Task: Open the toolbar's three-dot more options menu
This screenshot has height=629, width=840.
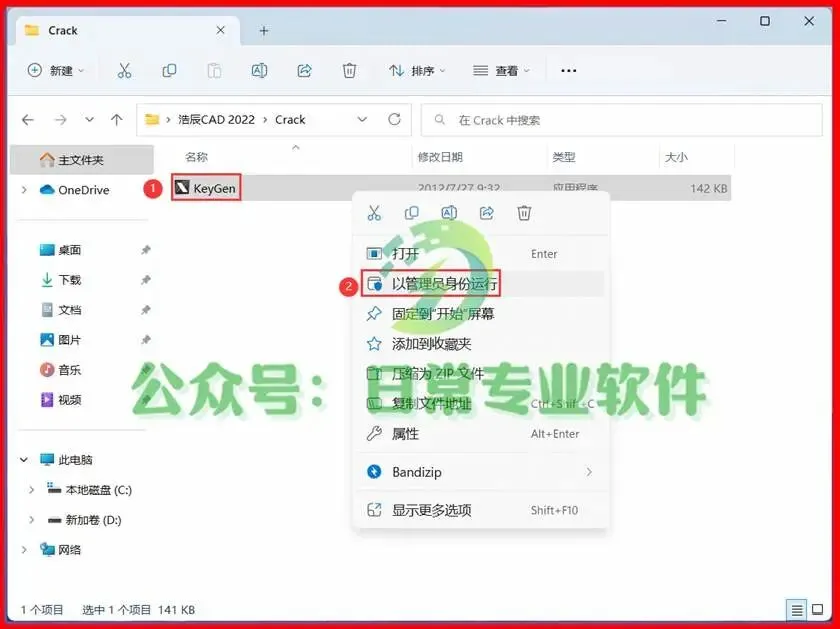Action: pos(568,70)
